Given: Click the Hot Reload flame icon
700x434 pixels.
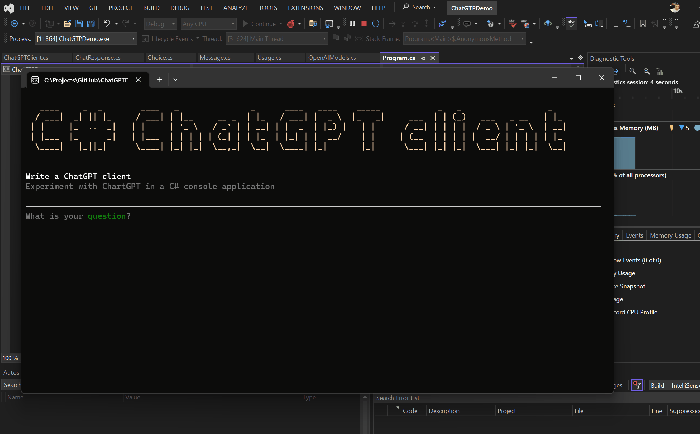Looking at the screenshot, I should coord(291,24).
